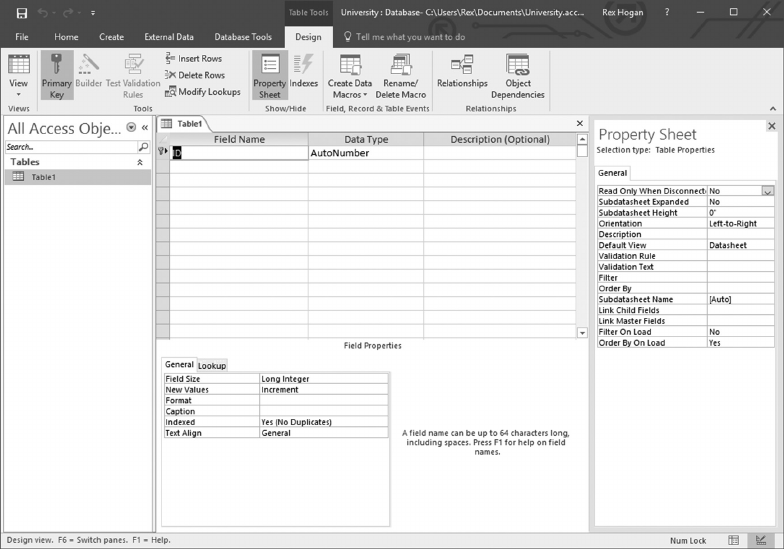Image resolution: width=784 pixels, height=549 pixels.
Task: Click Test Validation Rules
Action: coord(133,76)
